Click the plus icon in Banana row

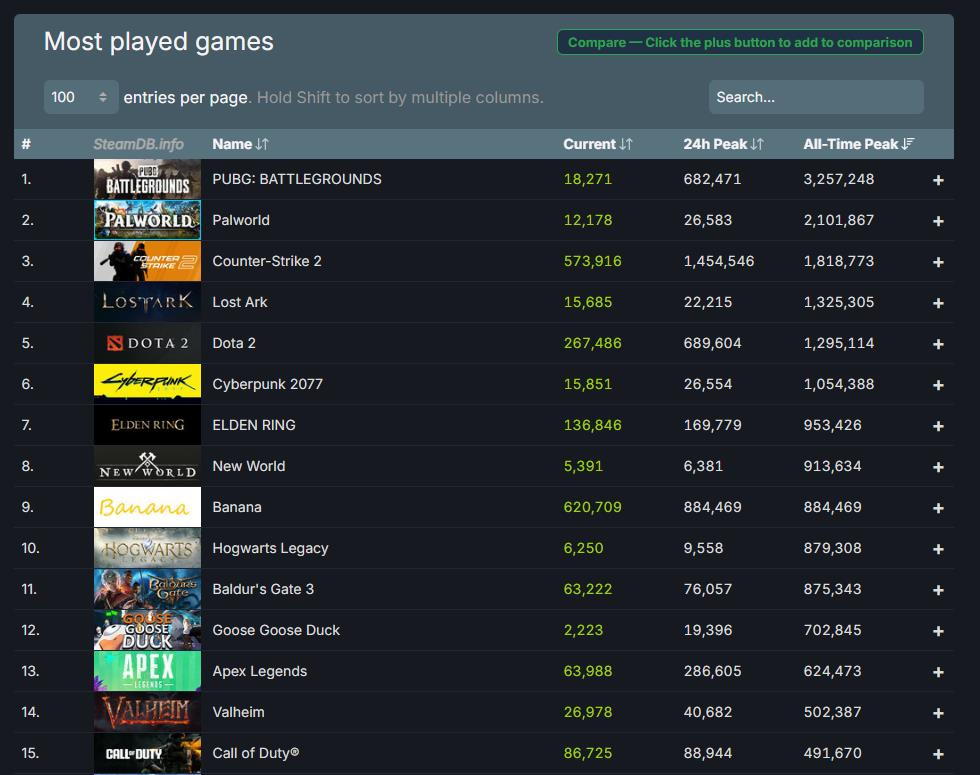938,508
